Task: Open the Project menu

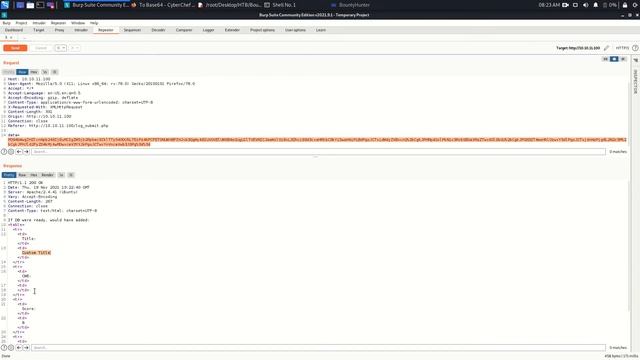Action: click(21, 23)
